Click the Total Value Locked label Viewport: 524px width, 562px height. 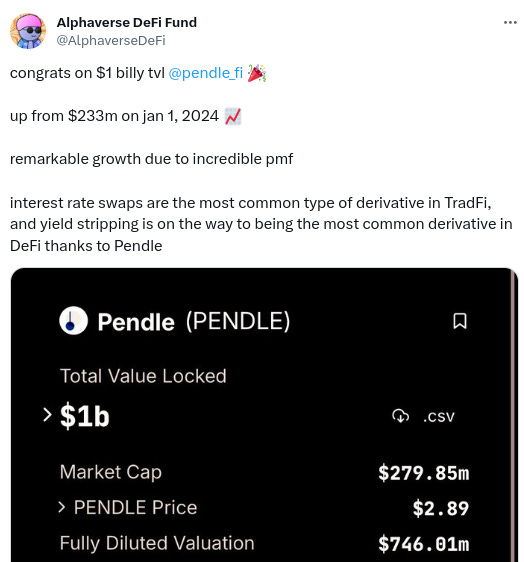(143, 376)
